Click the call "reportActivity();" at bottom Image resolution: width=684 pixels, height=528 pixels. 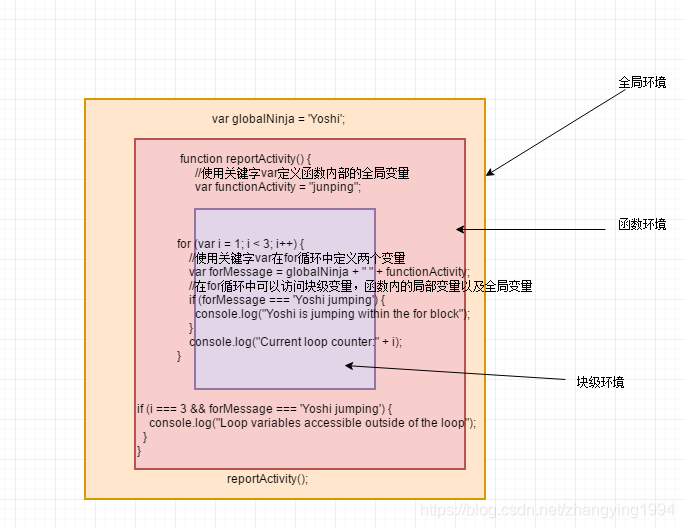(267, 479)
